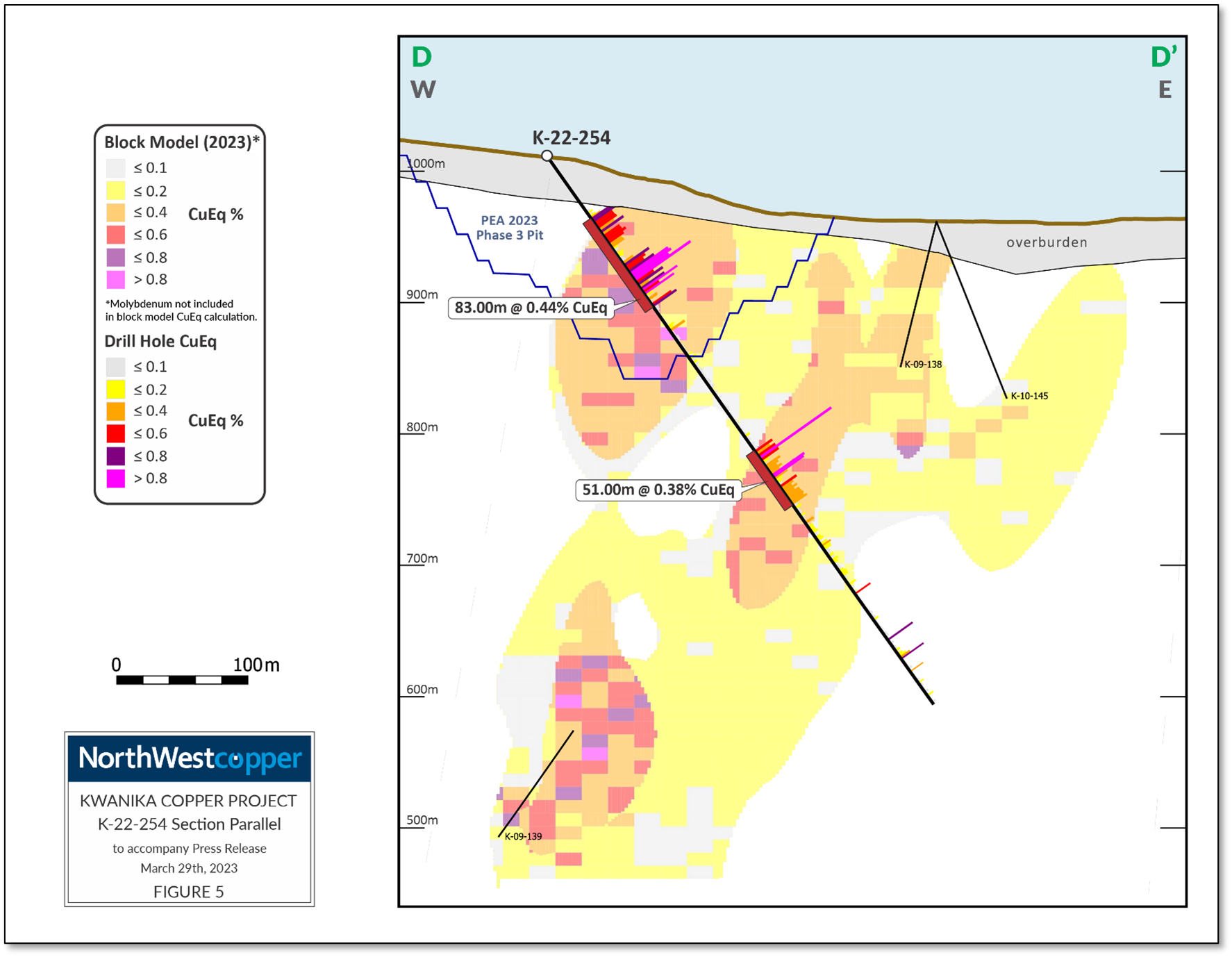
Task: Click the CuEq % label beside Block Model swatches
Action: [216, 215]
